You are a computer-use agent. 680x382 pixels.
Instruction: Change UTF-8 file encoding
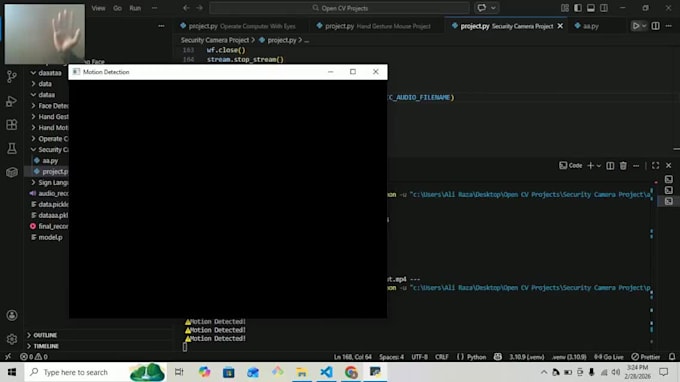coord(419,357)
